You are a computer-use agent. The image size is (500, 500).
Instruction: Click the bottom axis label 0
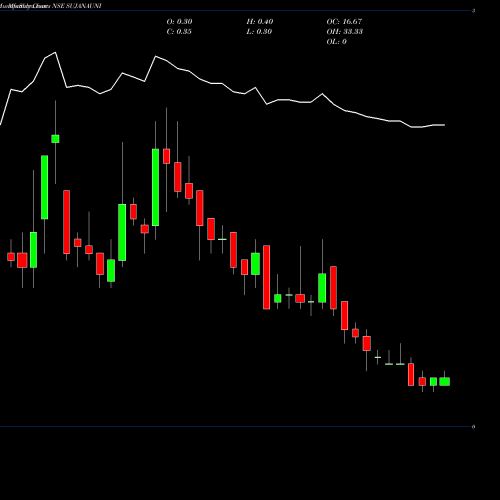473,427
